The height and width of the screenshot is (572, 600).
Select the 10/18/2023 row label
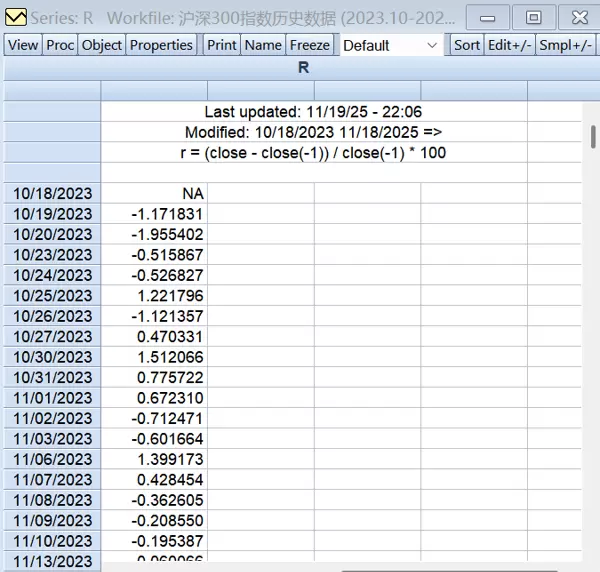(x=53, y=193)
